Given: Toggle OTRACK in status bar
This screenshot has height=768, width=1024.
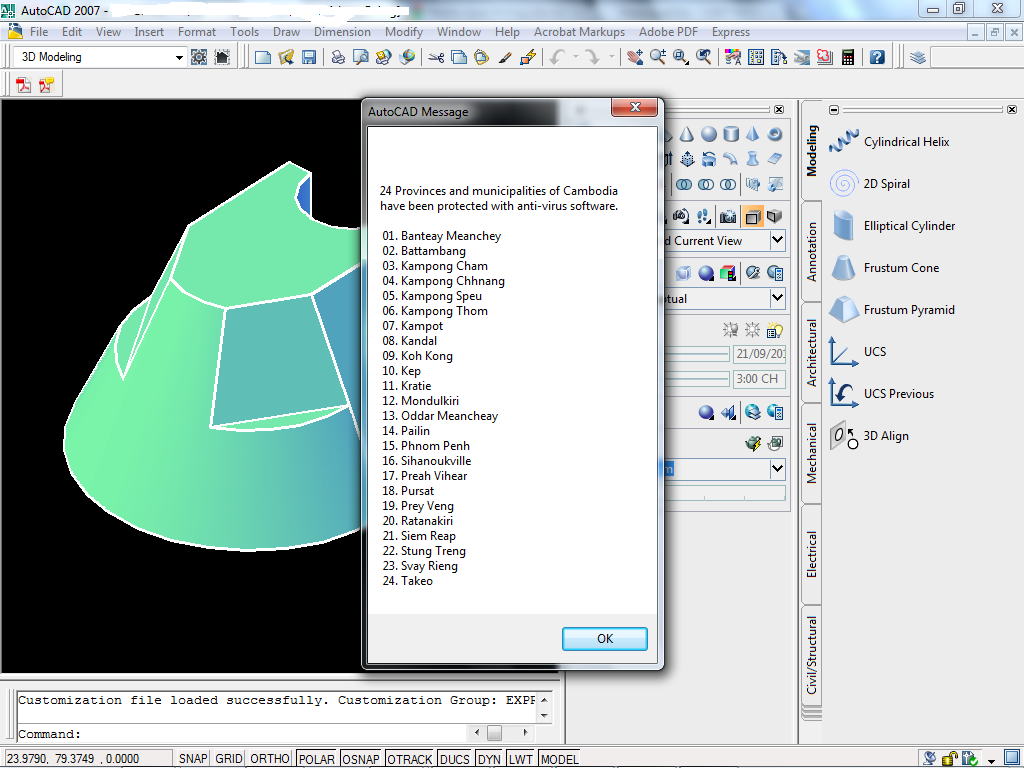Looking at the screenshot, I should pos(409,759).
